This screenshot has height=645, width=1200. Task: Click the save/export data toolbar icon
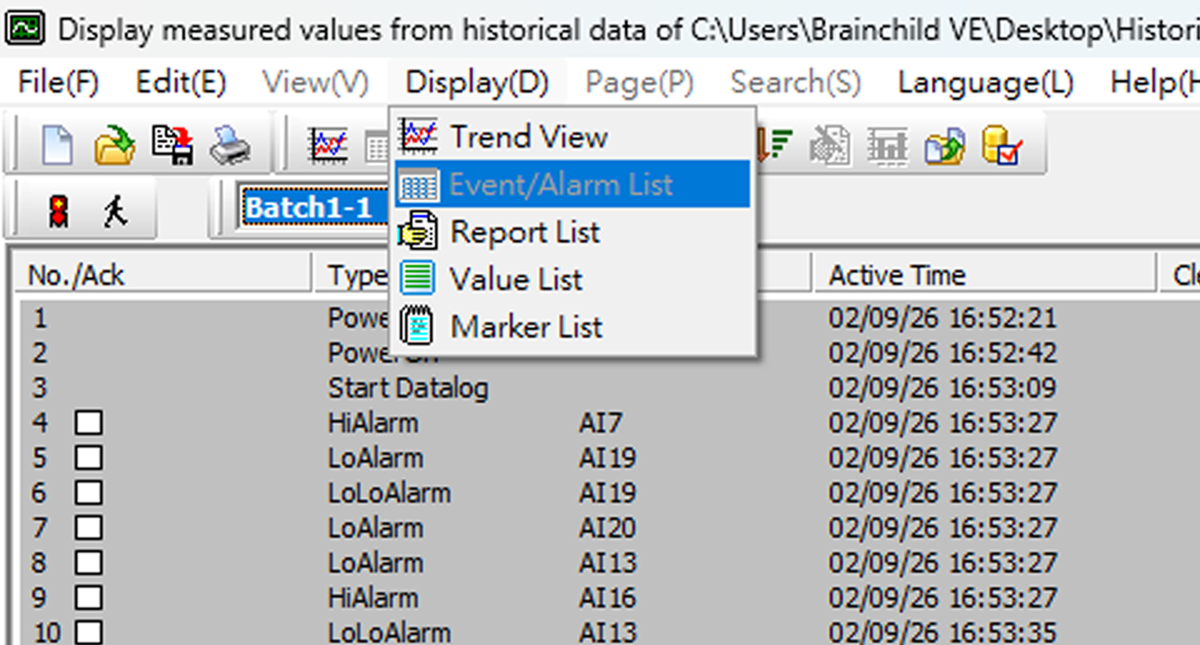171,147
